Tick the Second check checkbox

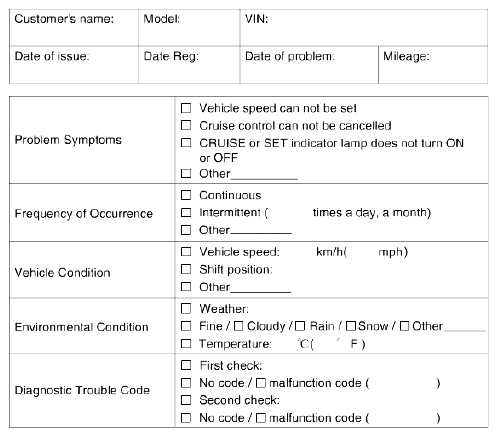(x=186, y=400)
